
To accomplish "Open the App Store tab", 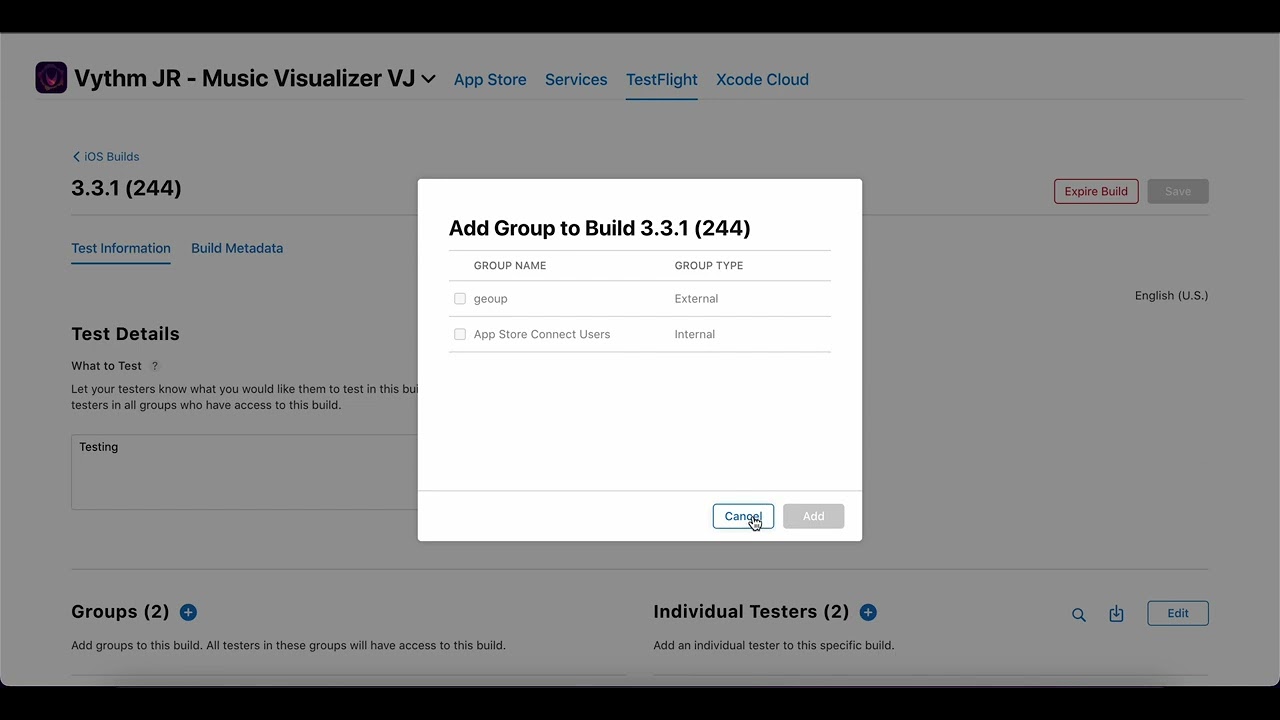I will (x=490, y=79).
